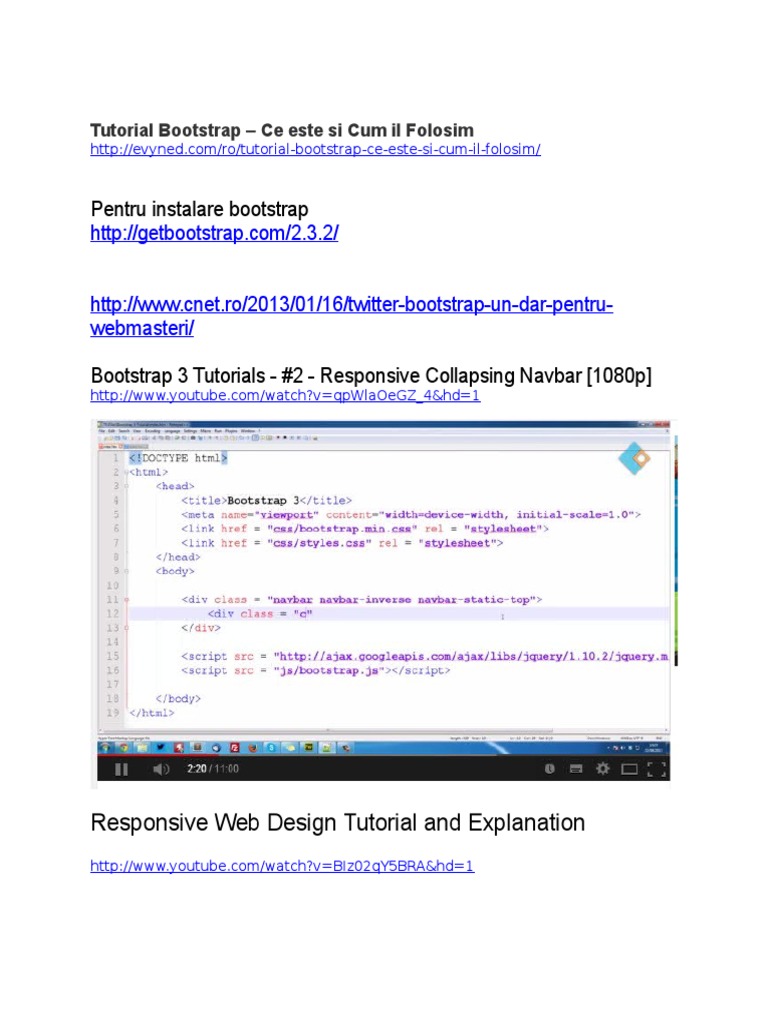Open the Firefox taskbar icon
The height and width of the screenshot is (1024, 768).
coord(252,748)
